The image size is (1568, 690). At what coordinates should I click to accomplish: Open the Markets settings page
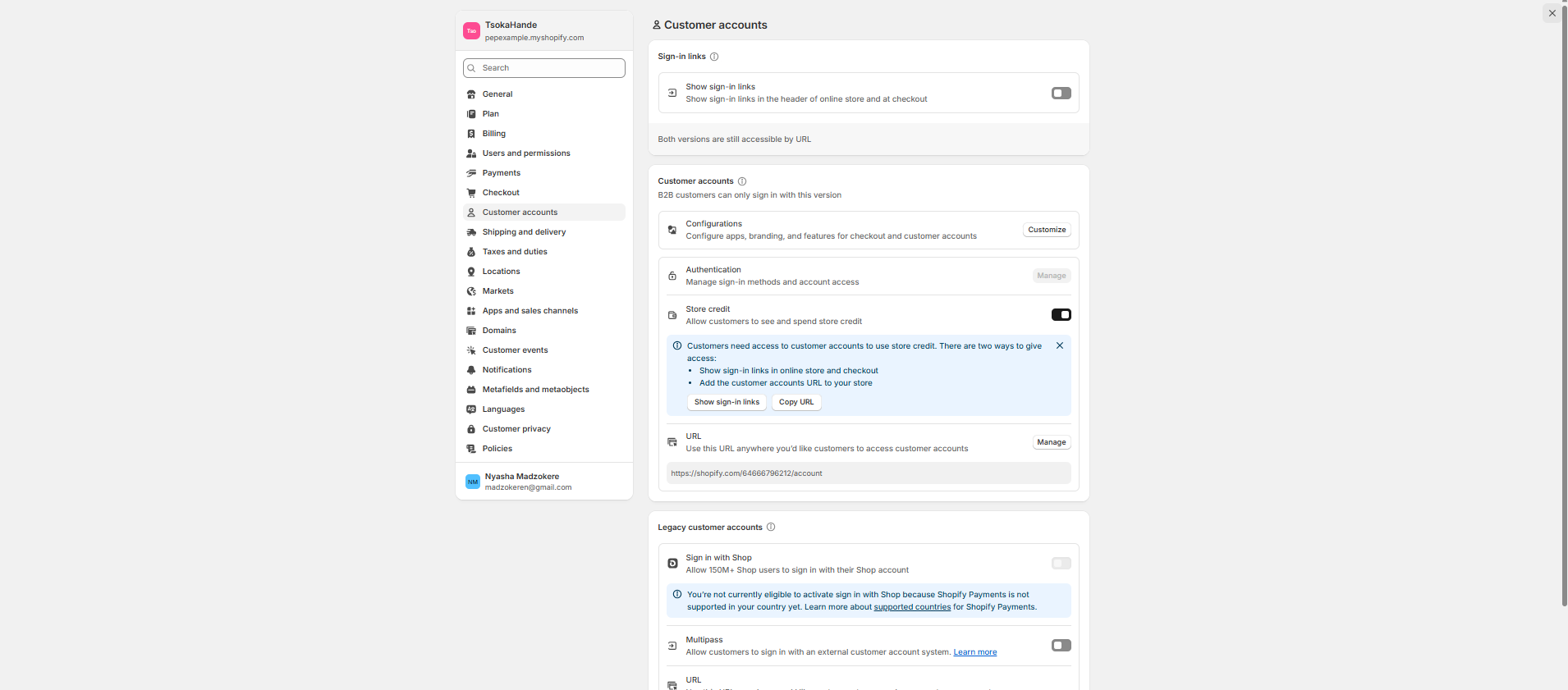point(497,291)
